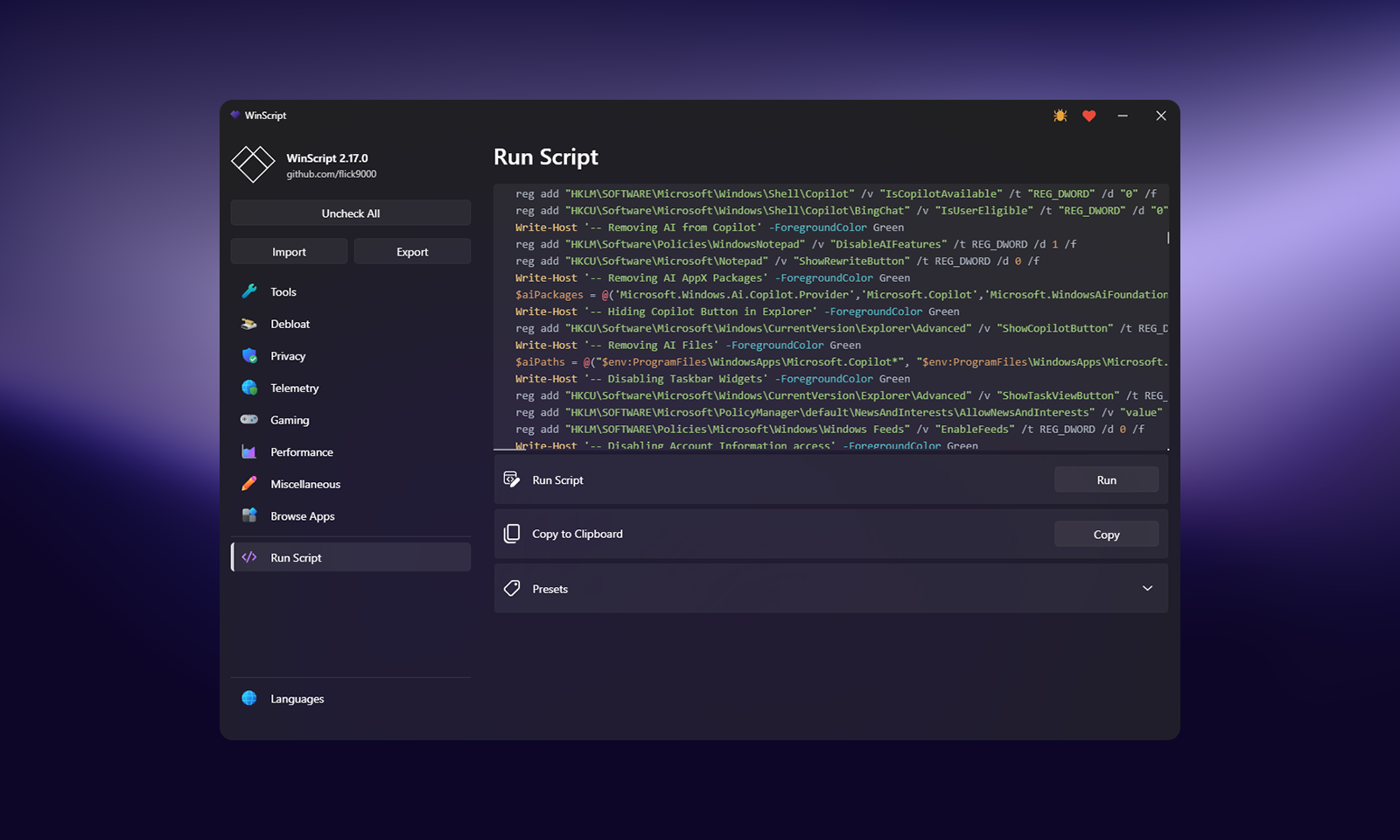The image size is (1400, 840).
Task: Click line 'Removing AI from Copilot' in script
Action: pyautogui.click(x=710, y=227)
